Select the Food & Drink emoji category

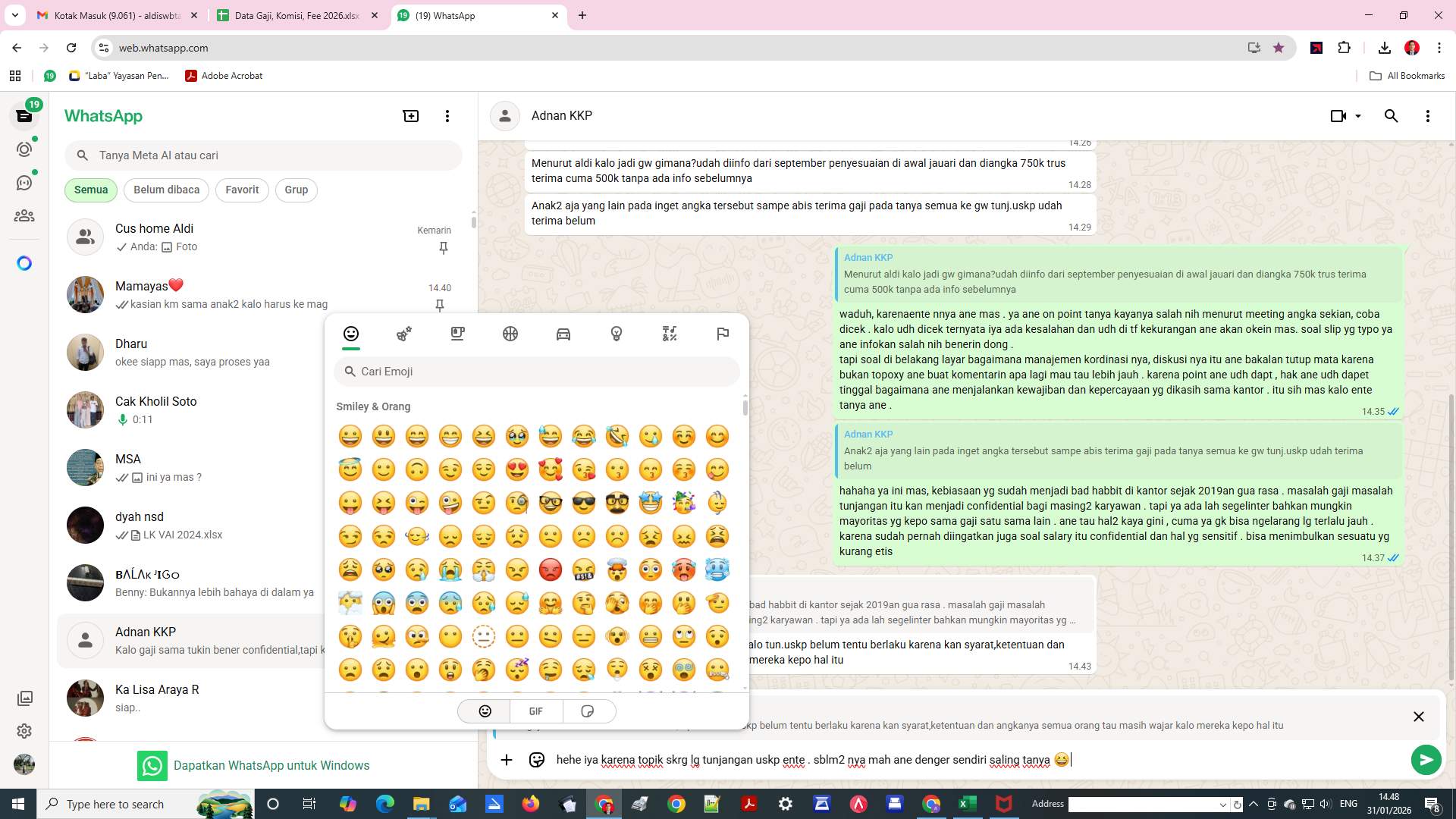coord(457,334)
